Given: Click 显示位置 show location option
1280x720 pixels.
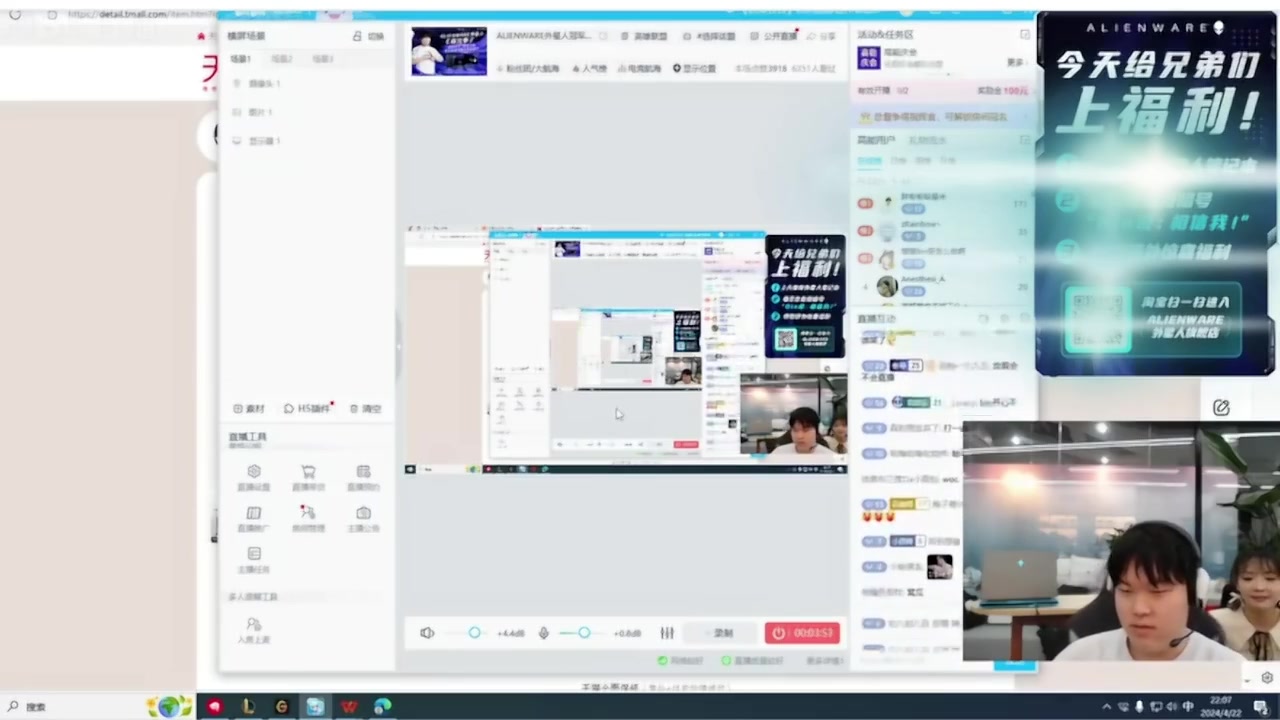Looking at the screenshot, I should tap(694, 69).
